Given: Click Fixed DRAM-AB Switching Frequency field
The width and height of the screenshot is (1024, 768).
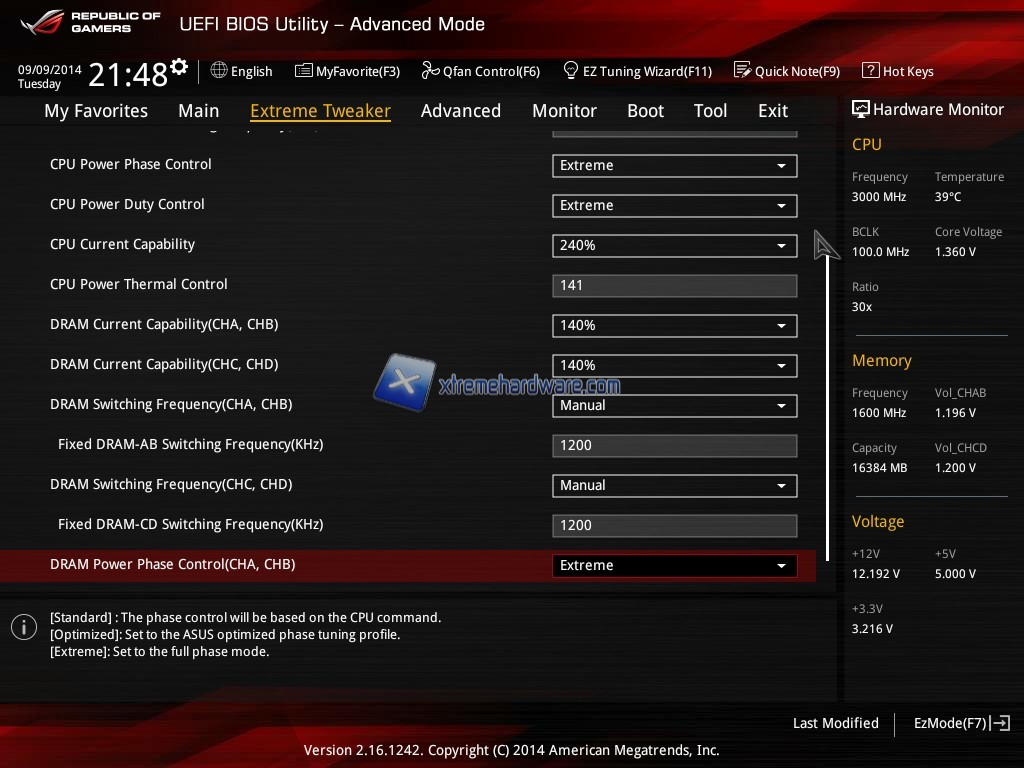Looking at the screenshot, I should [x=674, y=446].
